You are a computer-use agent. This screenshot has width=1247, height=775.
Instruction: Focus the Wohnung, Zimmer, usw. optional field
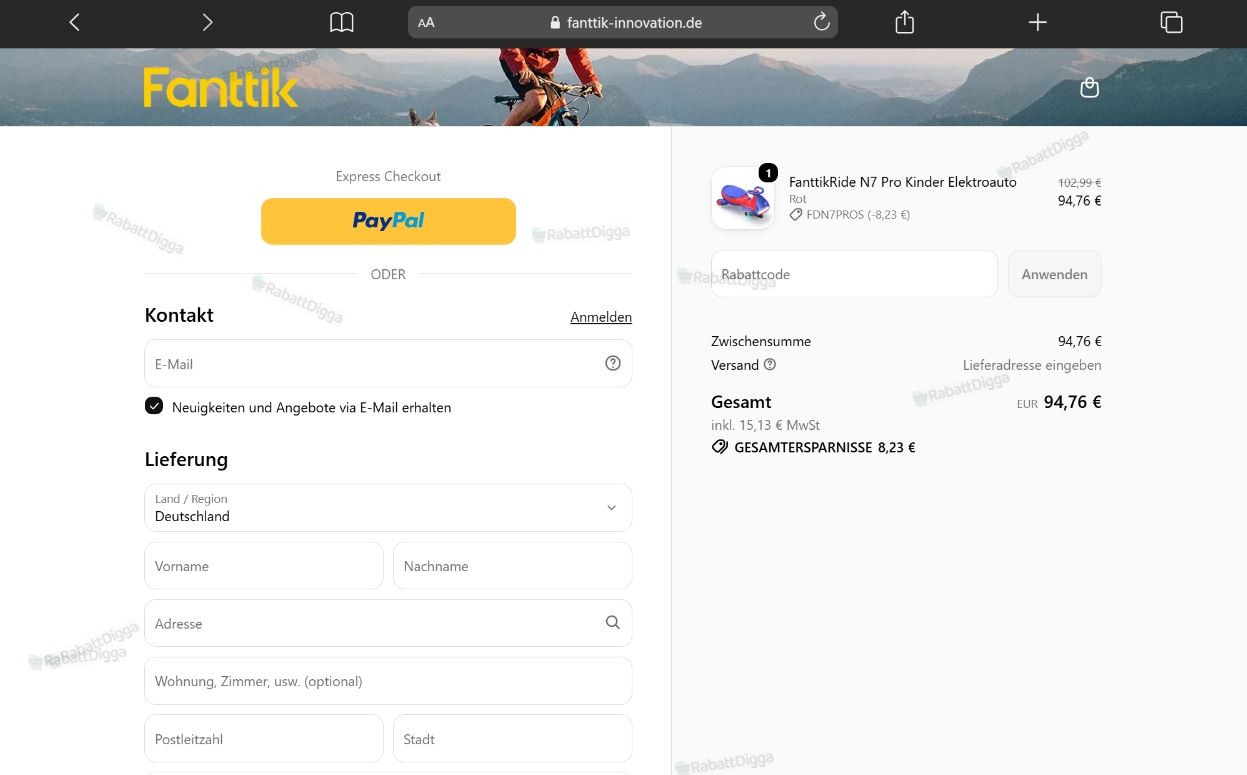coord(388,681)
